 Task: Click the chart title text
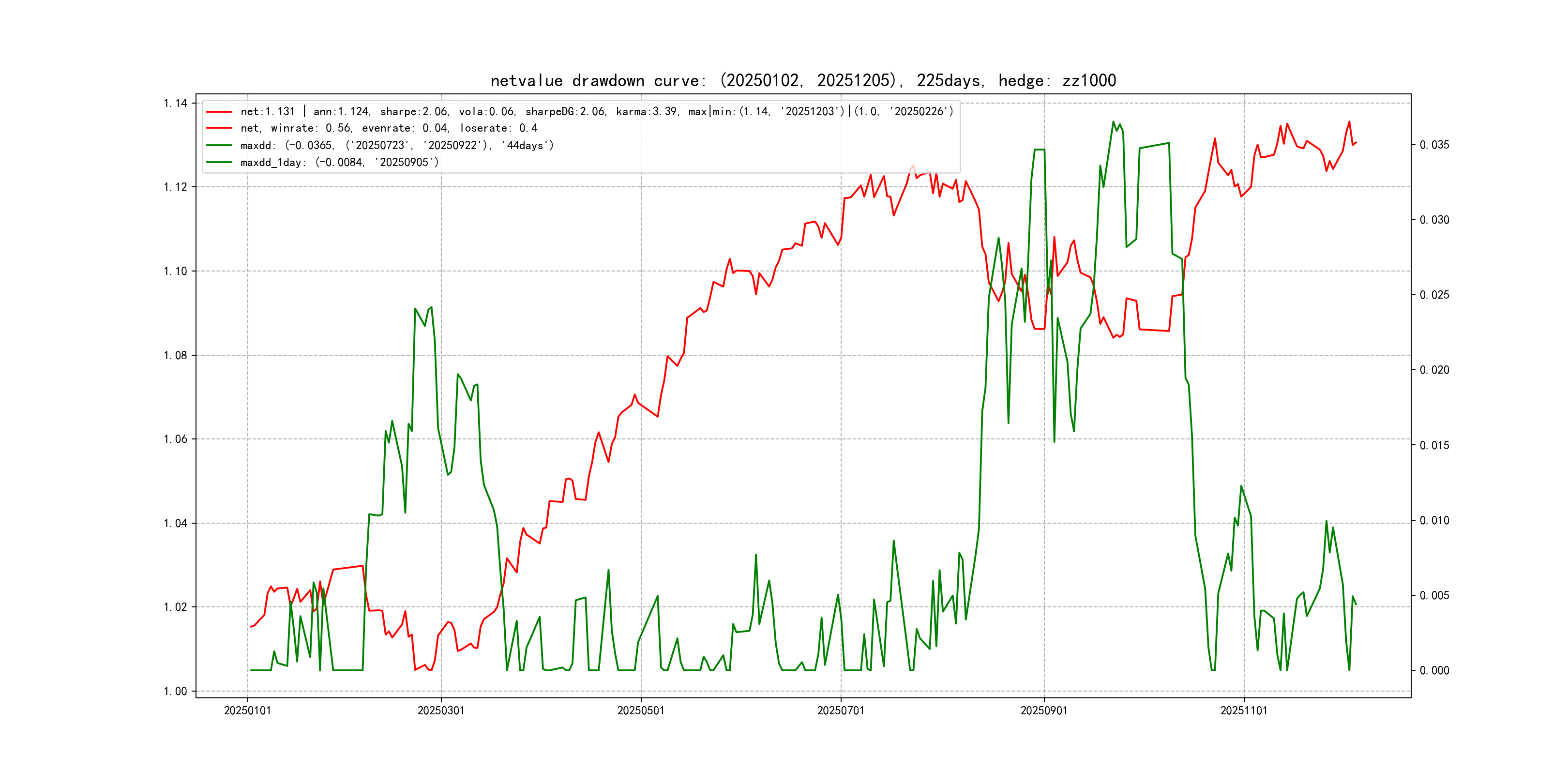[803, 80]
